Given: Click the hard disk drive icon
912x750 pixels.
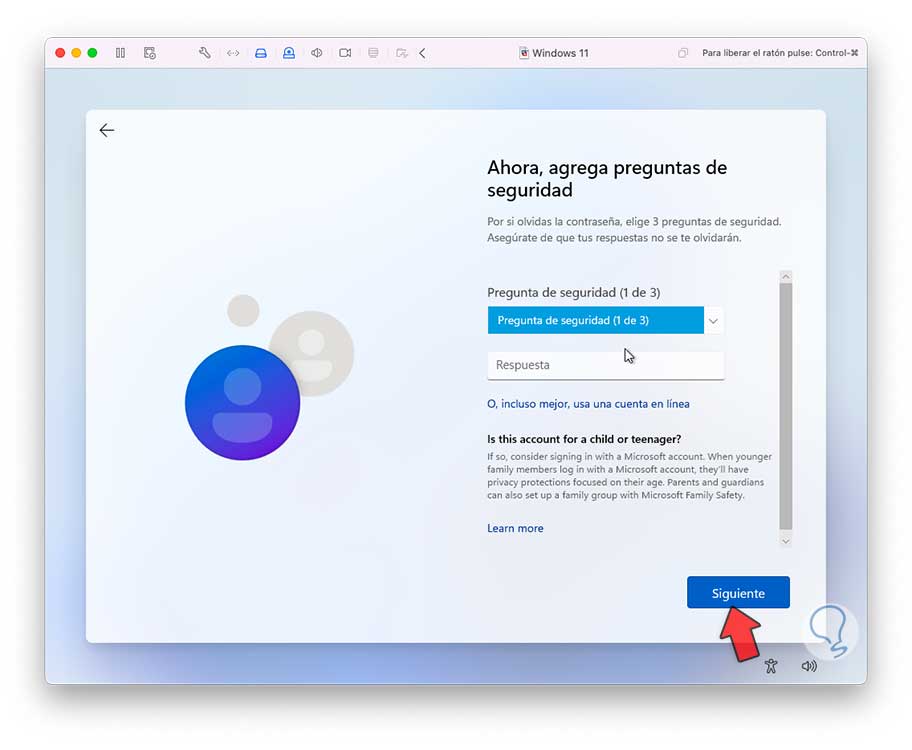Looking at the screenshot, I should pos(261,53).
